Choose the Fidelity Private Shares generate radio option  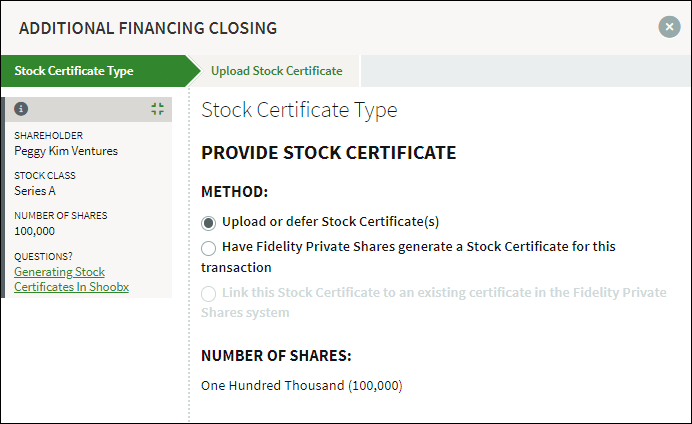tap(208, 248)
